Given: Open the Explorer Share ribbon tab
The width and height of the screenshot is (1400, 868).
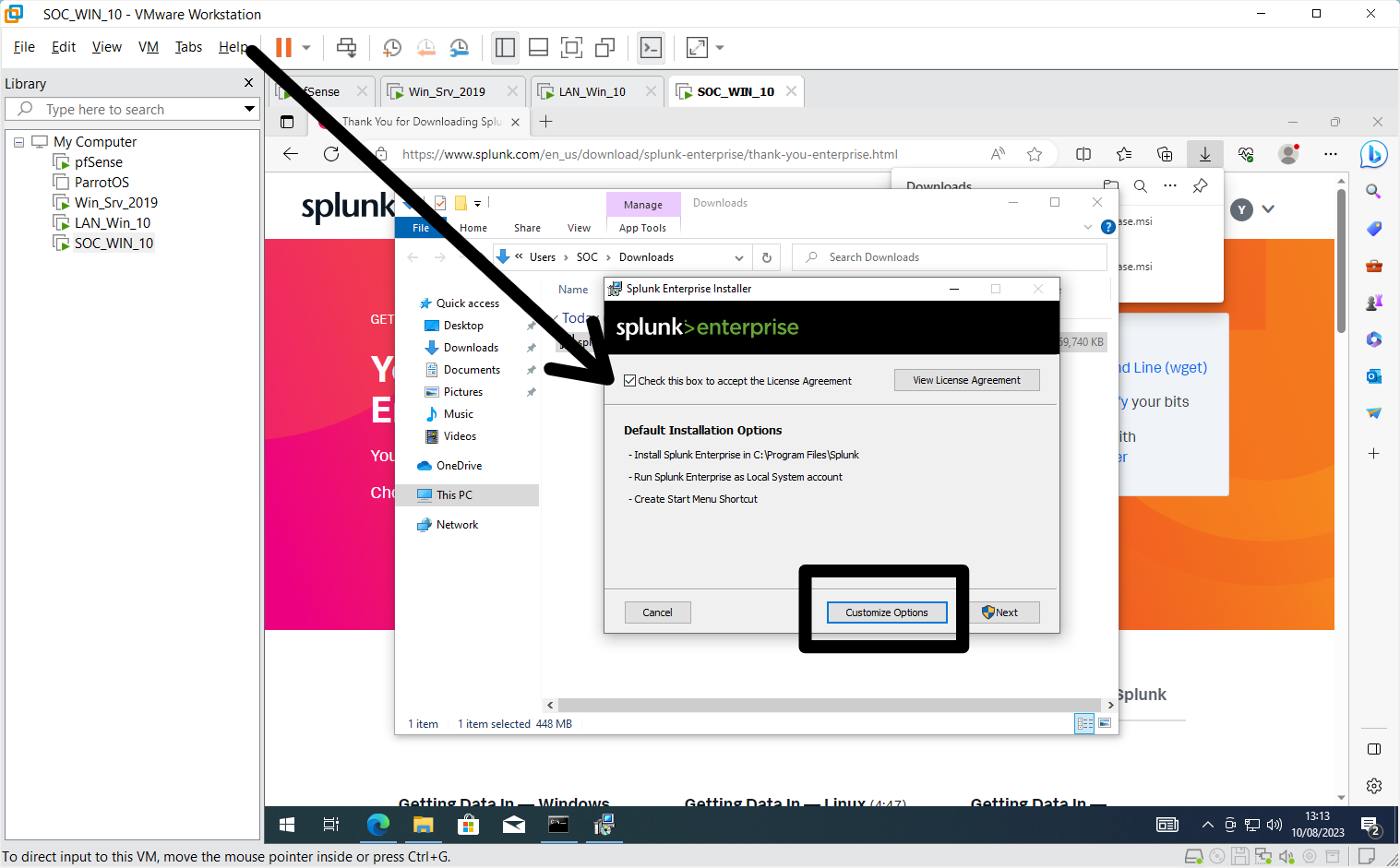Looking at the screenshot, I should pyautogui.click(x=528, y=228).
